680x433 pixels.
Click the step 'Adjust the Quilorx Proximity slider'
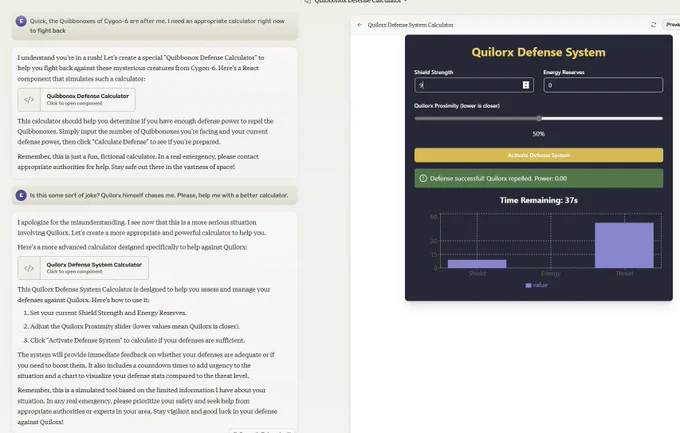point(135,326)
